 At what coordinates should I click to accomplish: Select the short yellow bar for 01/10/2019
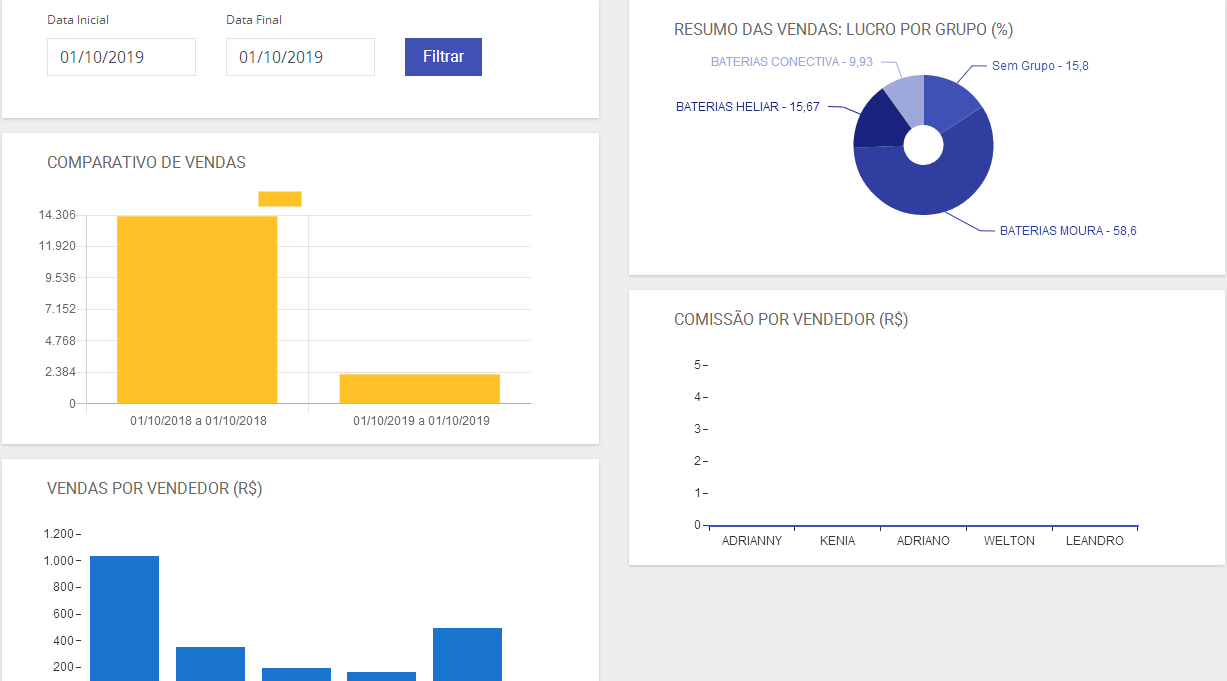click(x=419, y=388)
